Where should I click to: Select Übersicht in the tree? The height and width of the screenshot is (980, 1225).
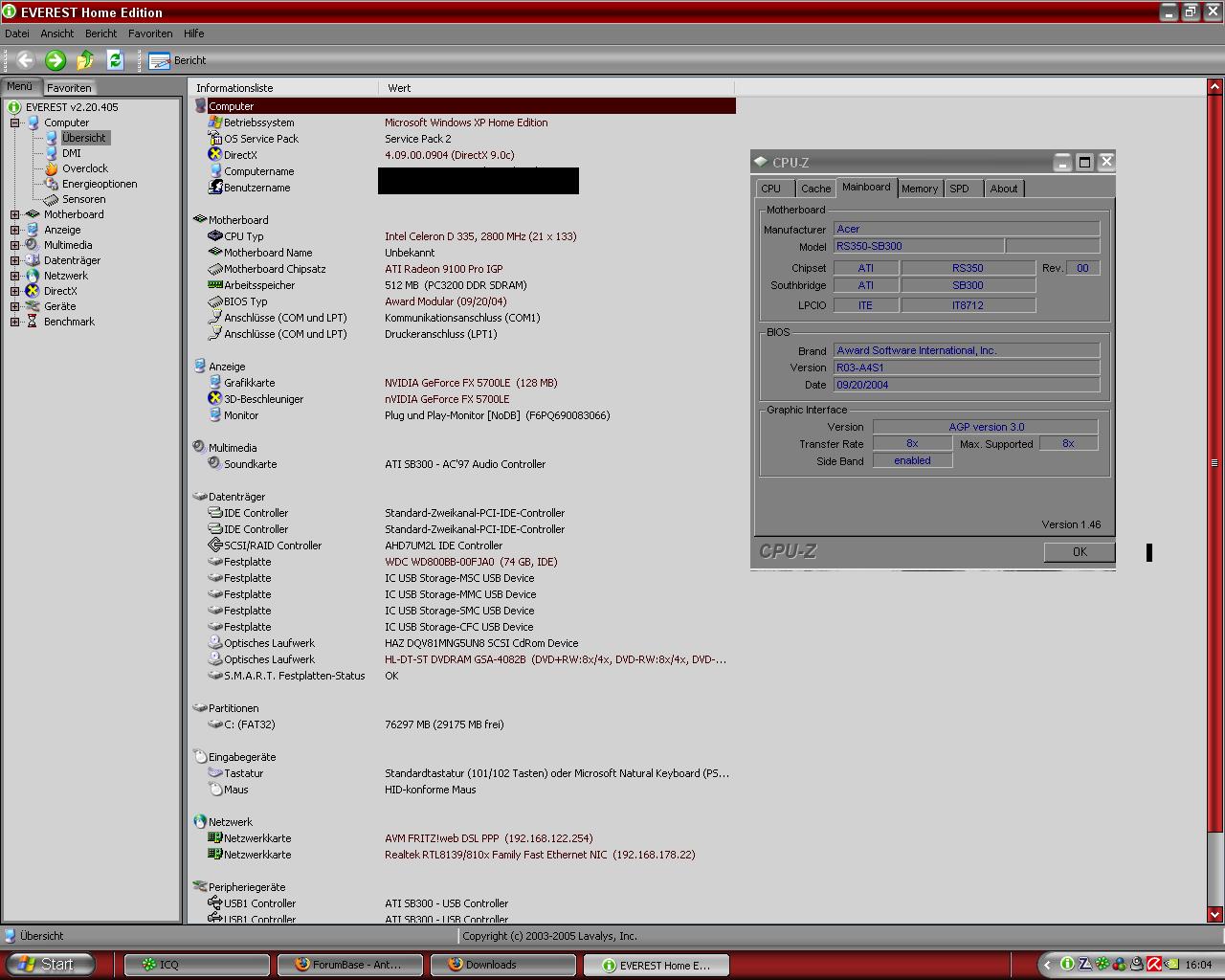click(x=84, y=138)
